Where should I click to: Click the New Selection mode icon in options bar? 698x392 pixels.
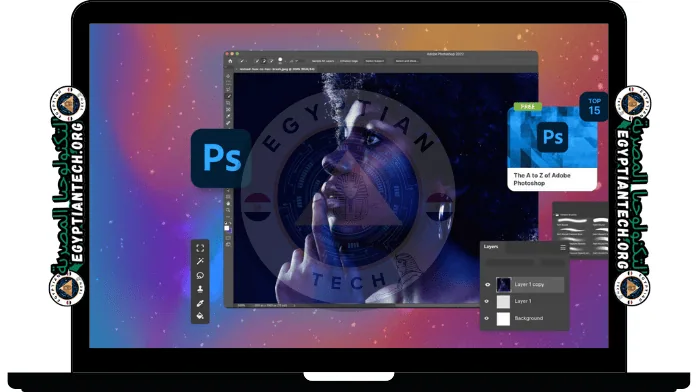click(257, 61)
